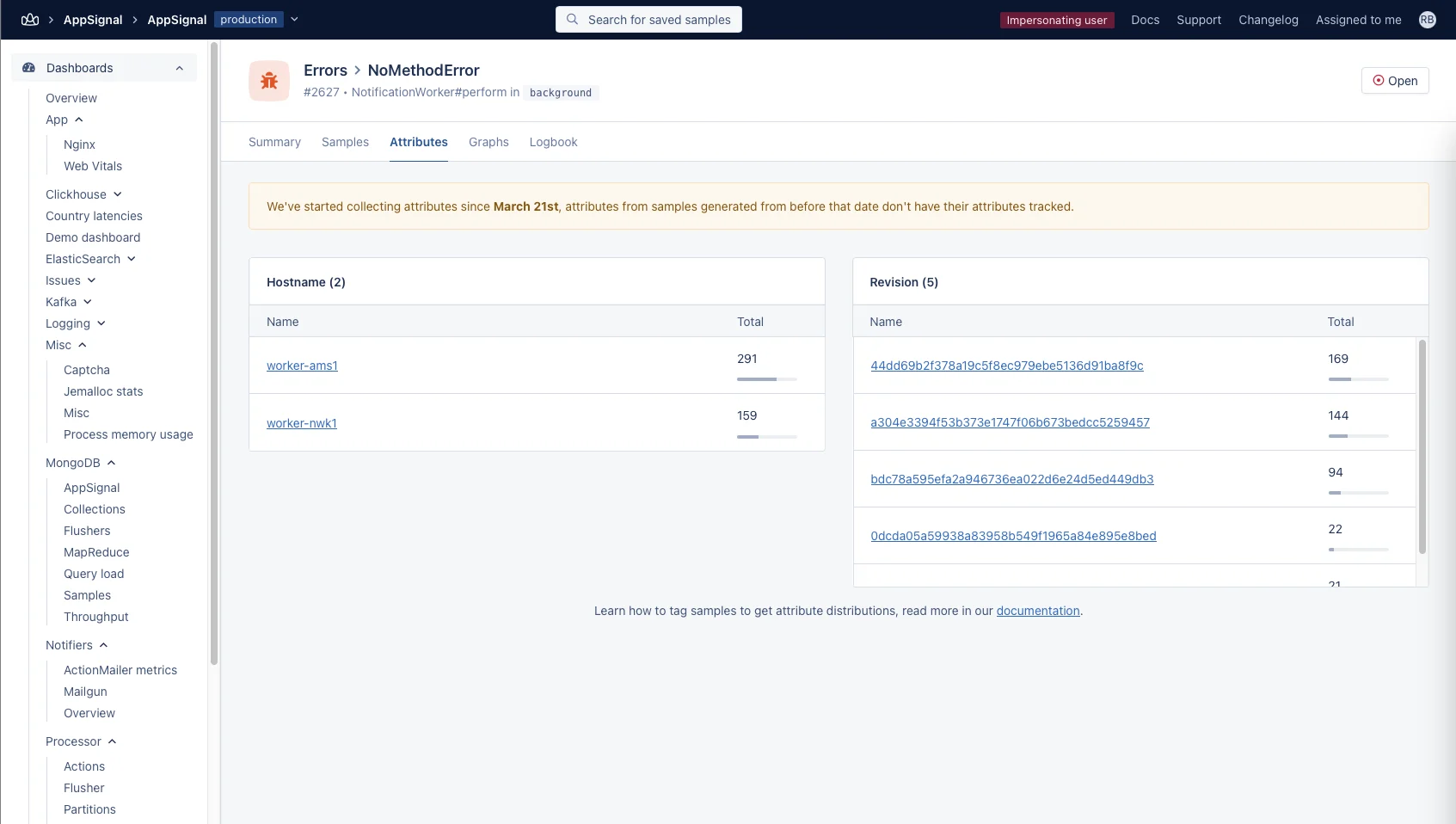Open revision bdc78a595efa2a946736ea022d6e24d5ed449db3
This screenshot has width=1456, height=824.
(1012, 479)
